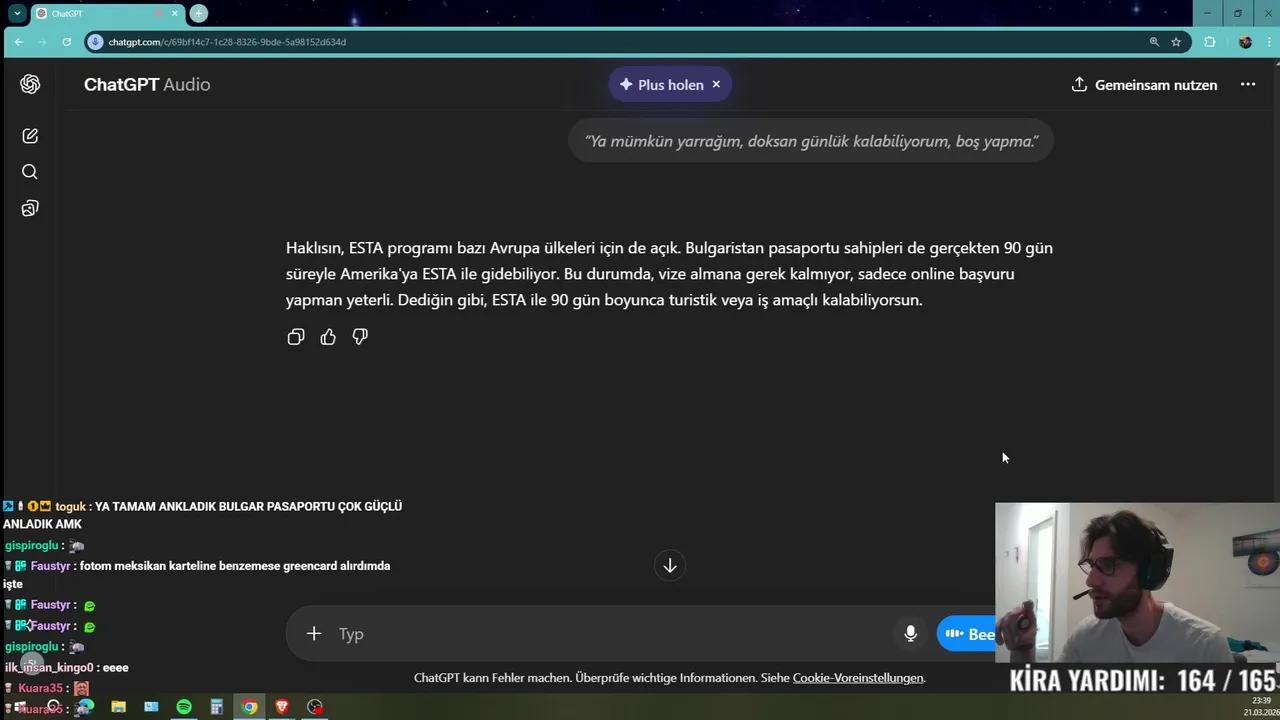Reload the ChatGPT page

click(67, 42)
